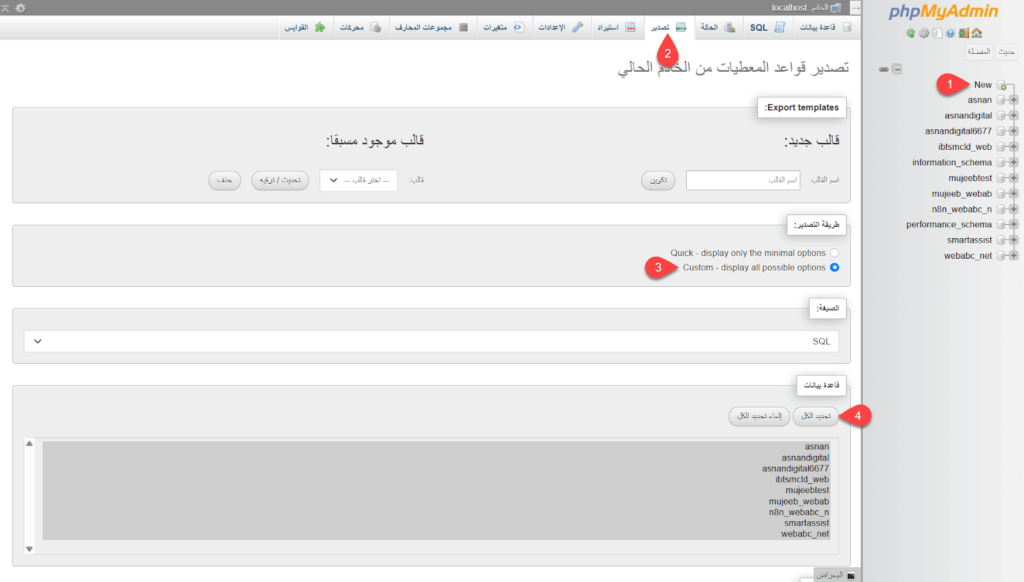The height and width of the screenshot is (582, 1024).
Task: Click the arrow icon to hide navigation panel
Action: click(855, 7)
